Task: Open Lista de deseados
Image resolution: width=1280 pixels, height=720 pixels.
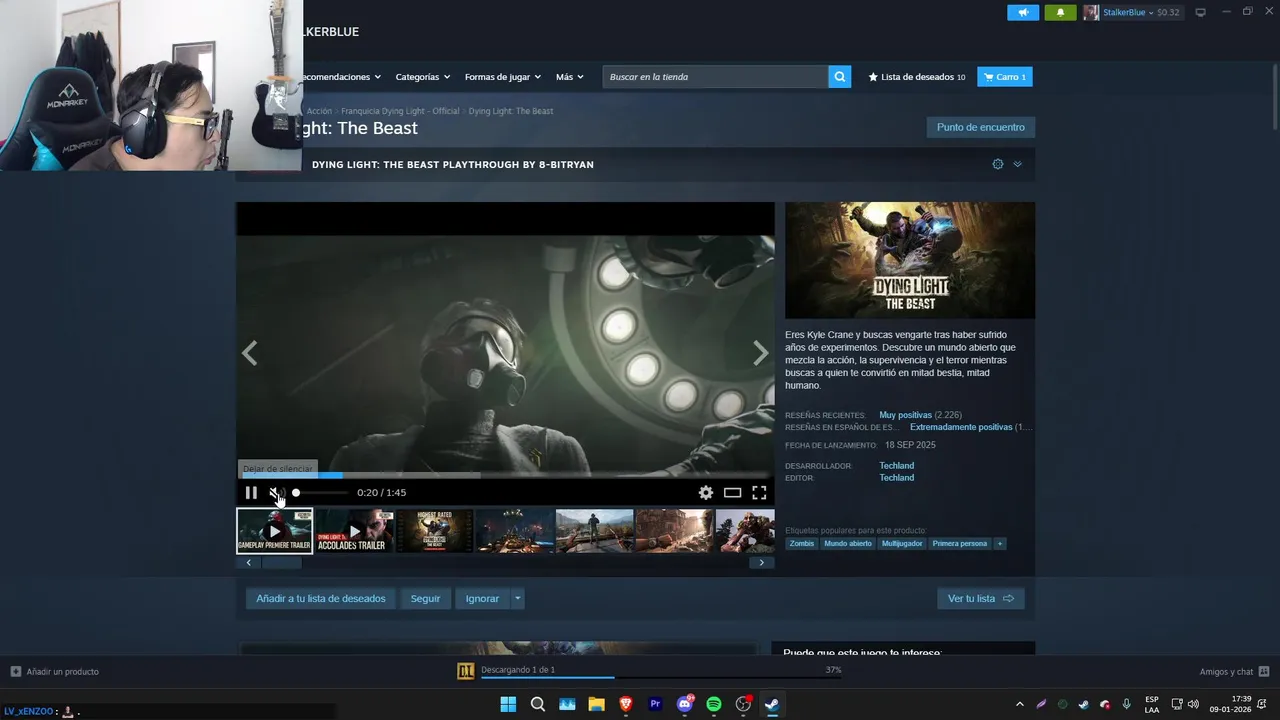Action: [x=917, y=77]
